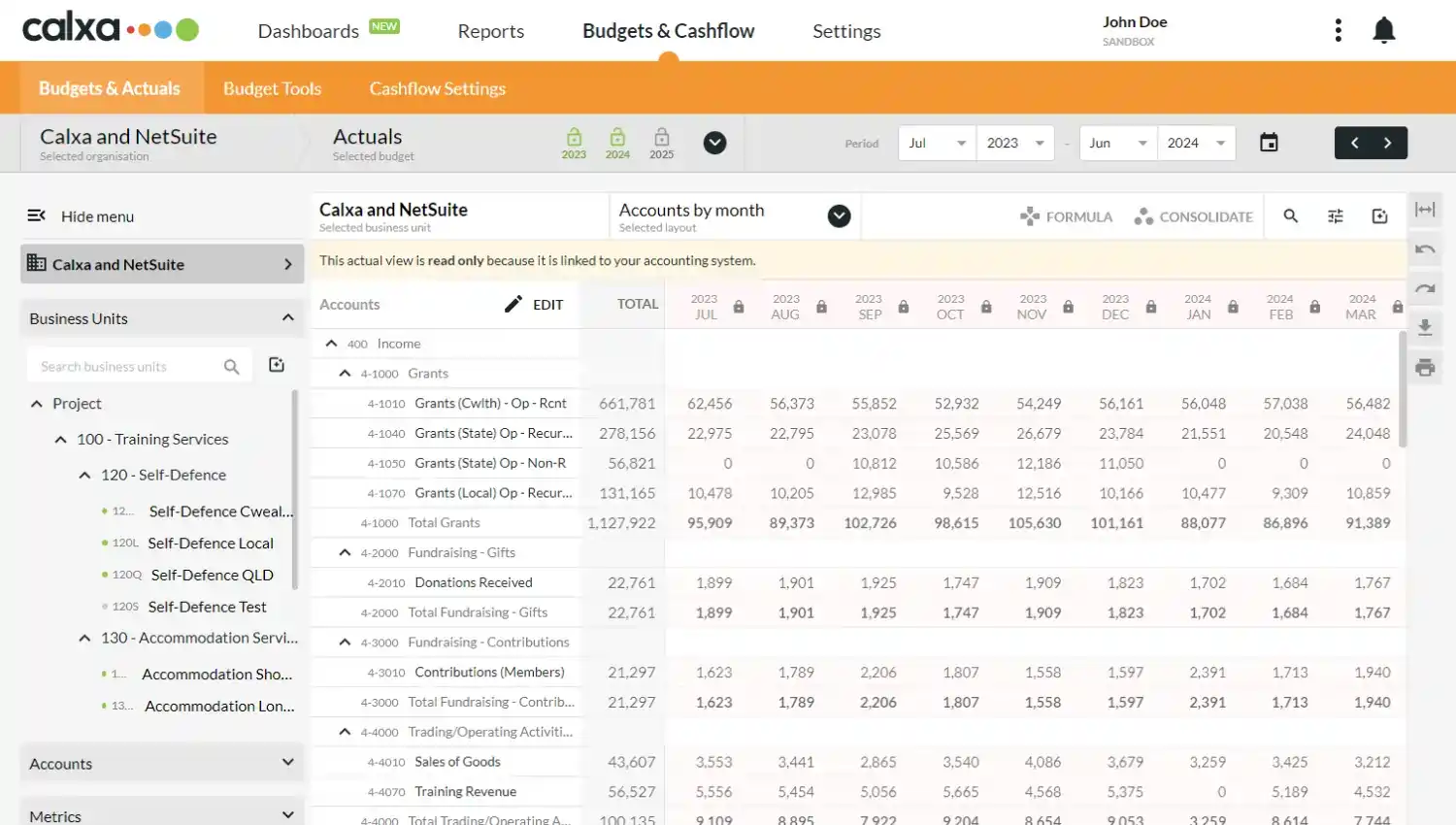
Task: Select Self-Defence QLD business unit
Action: point(213,575)
